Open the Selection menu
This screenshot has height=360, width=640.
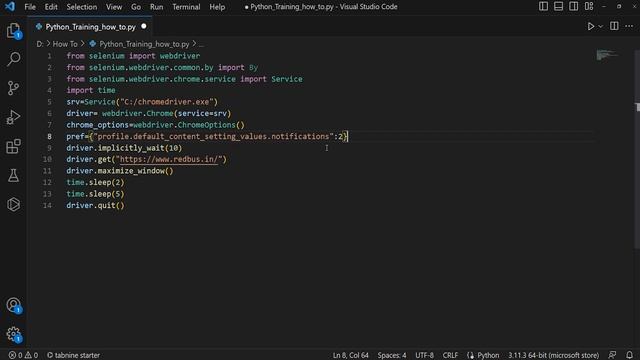point(82,7)
